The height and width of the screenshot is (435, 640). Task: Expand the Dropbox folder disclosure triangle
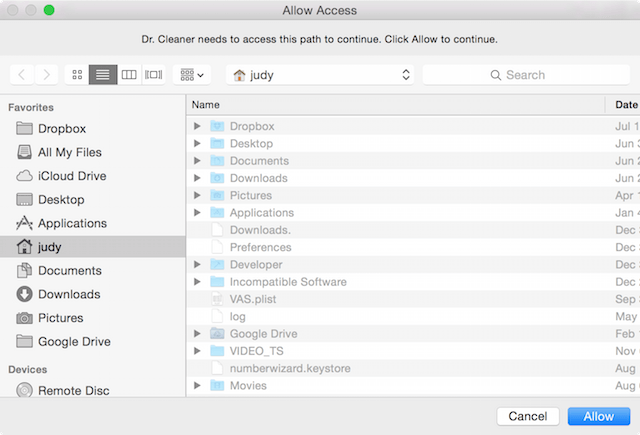coord(197,126)
